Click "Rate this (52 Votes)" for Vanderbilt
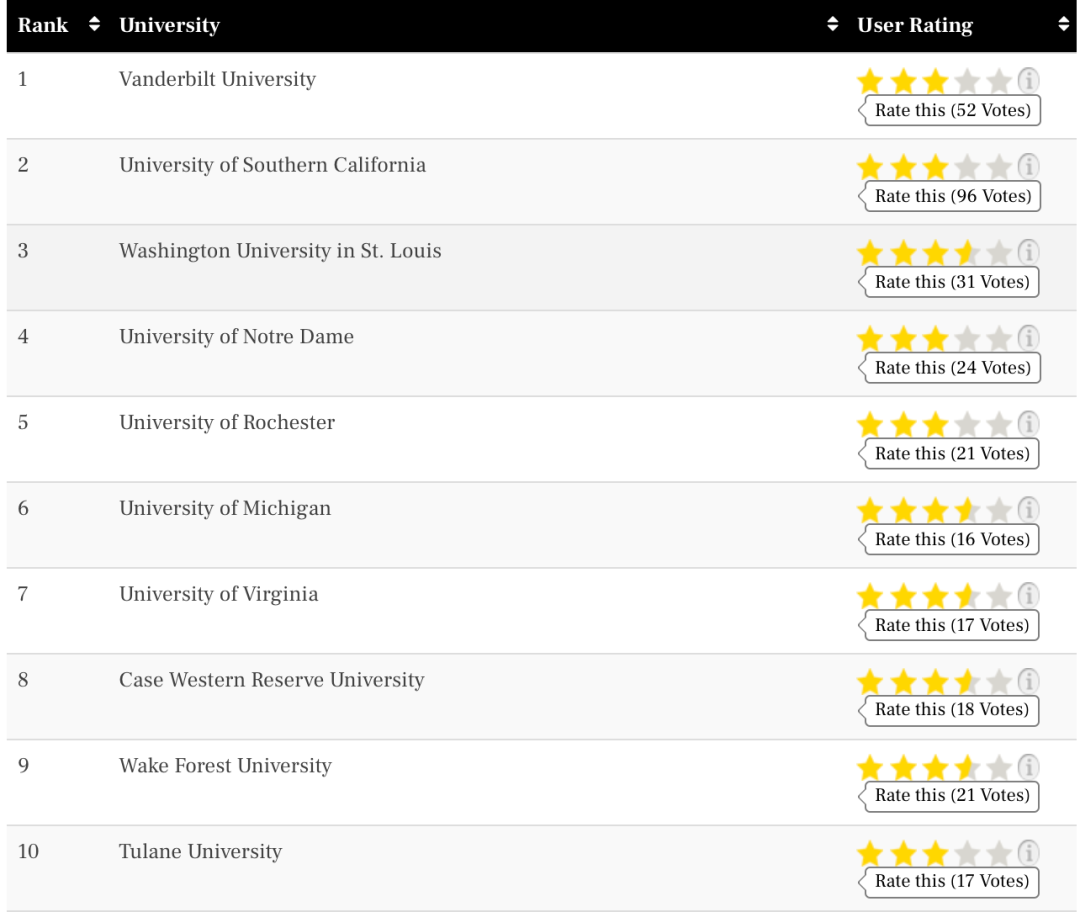The image size is (1080, 912). (x=951, y=110)
